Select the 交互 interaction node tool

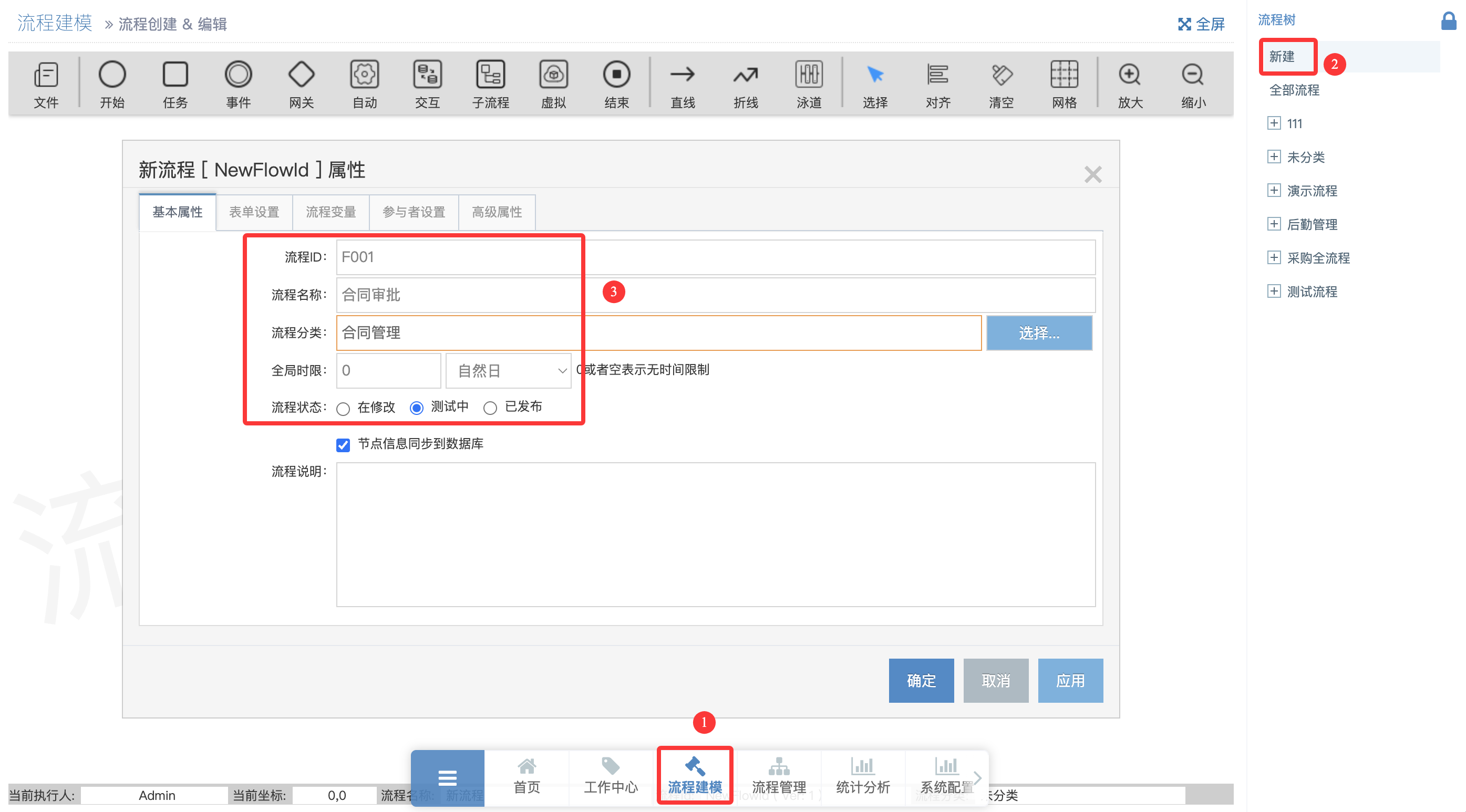click(427, 86)
